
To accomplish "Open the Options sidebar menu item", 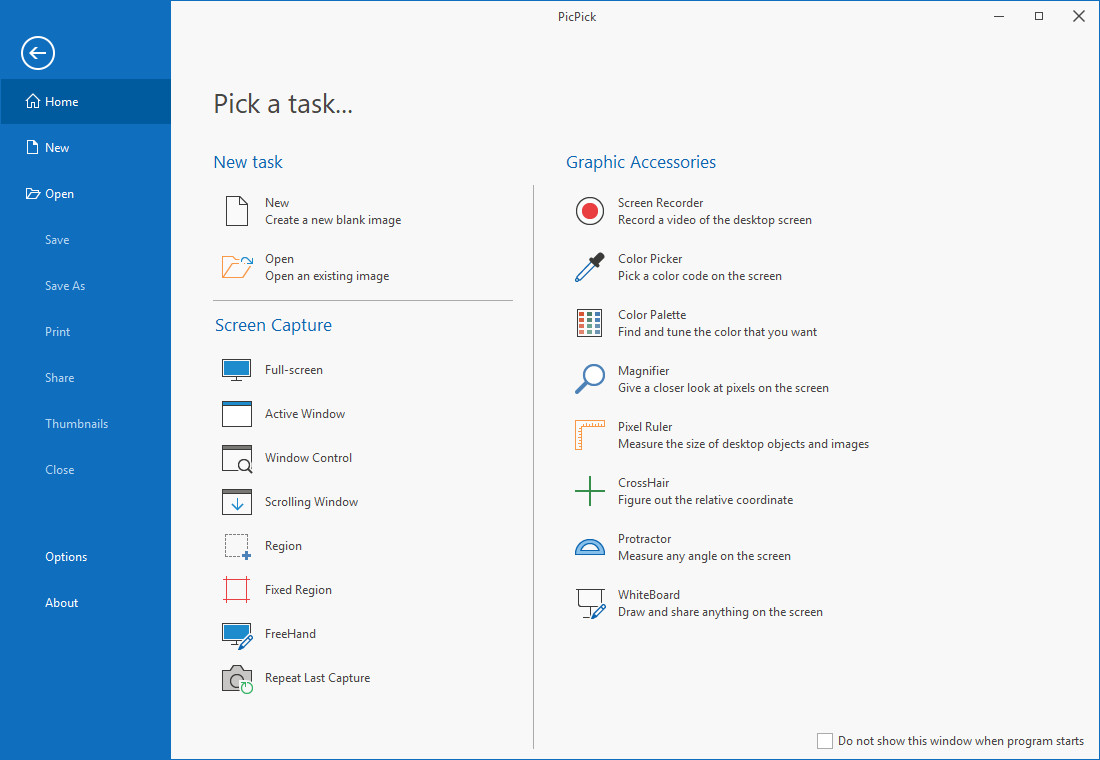I will click(66, 557).
